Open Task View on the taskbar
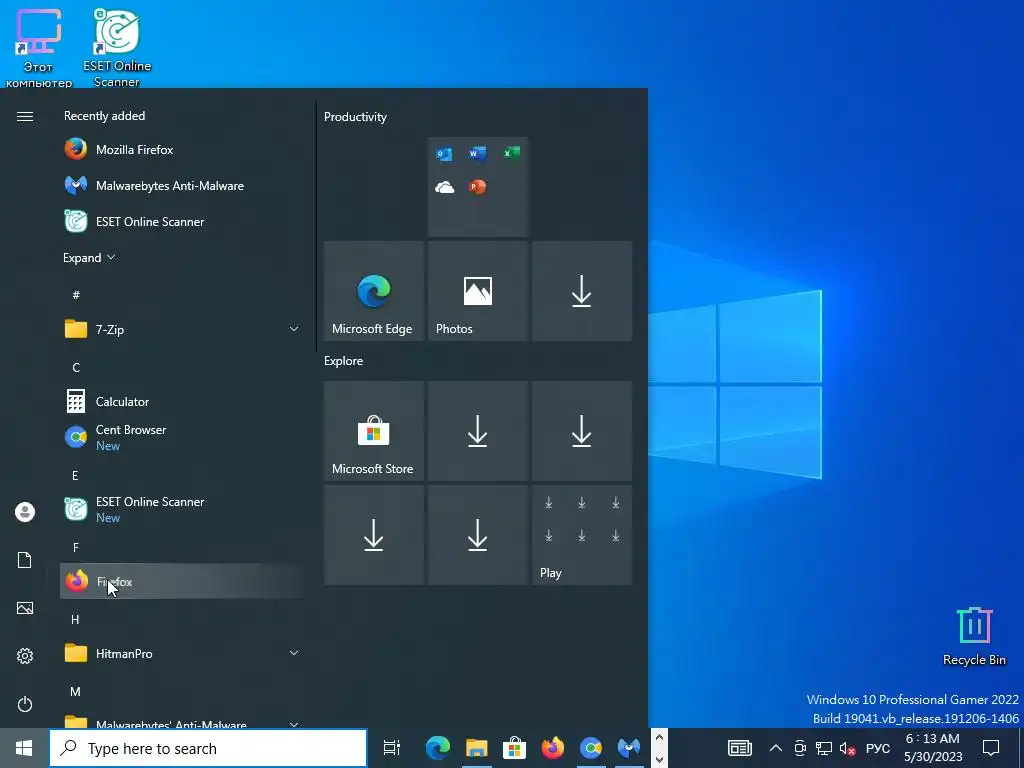Viewport: 1024px width, 768px height. coord(392,748)
